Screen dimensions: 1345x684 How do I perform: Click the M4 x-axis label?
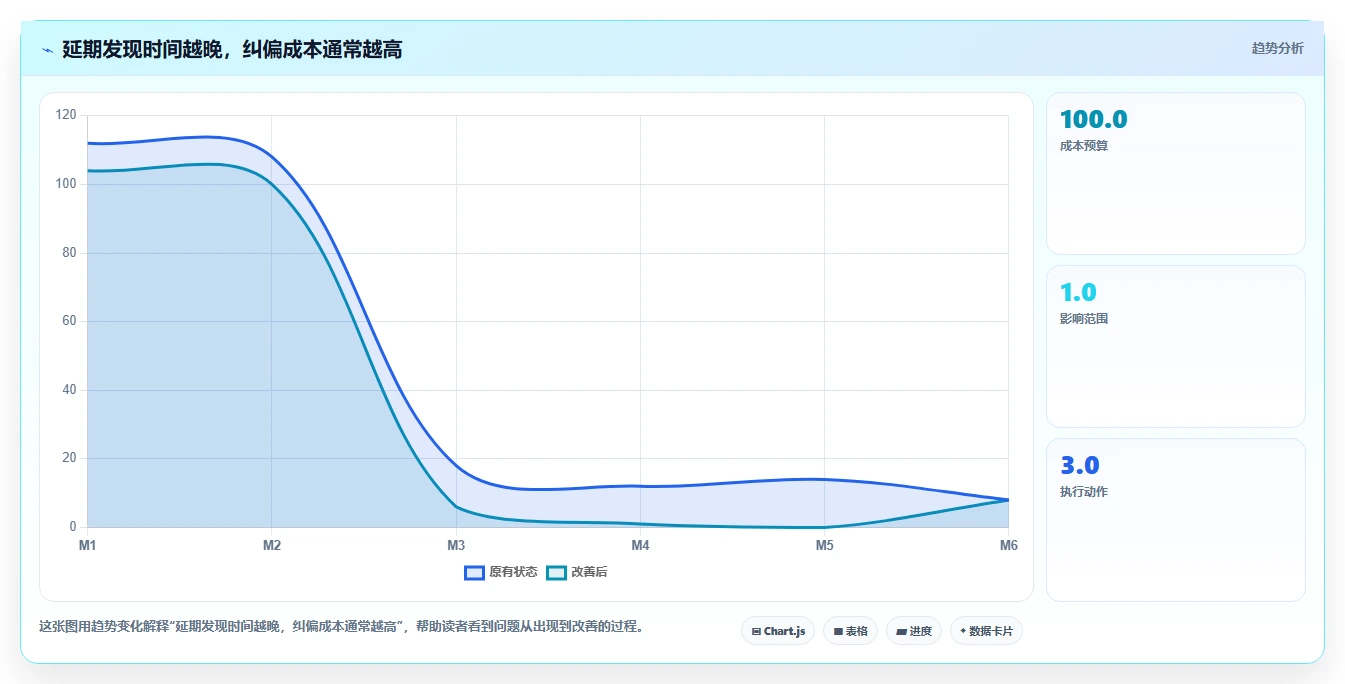[x=640, y=545]
